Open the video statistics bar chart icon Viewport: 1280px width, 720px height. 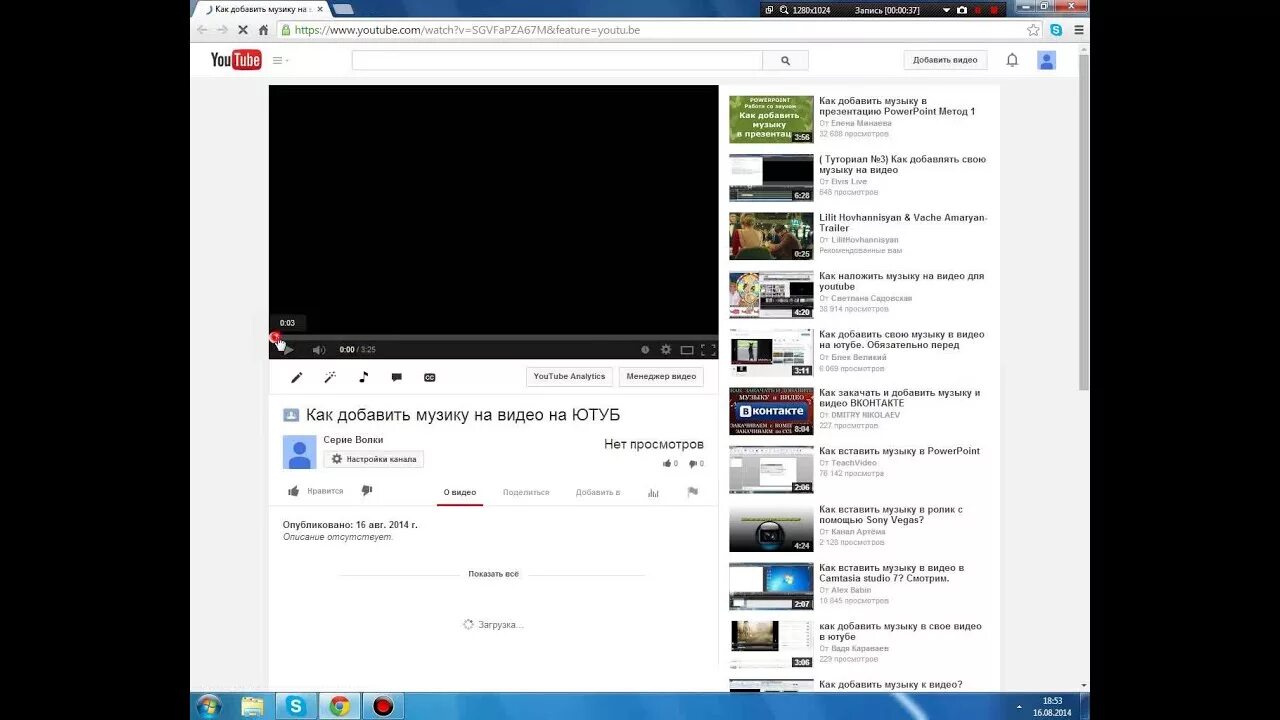653,492
